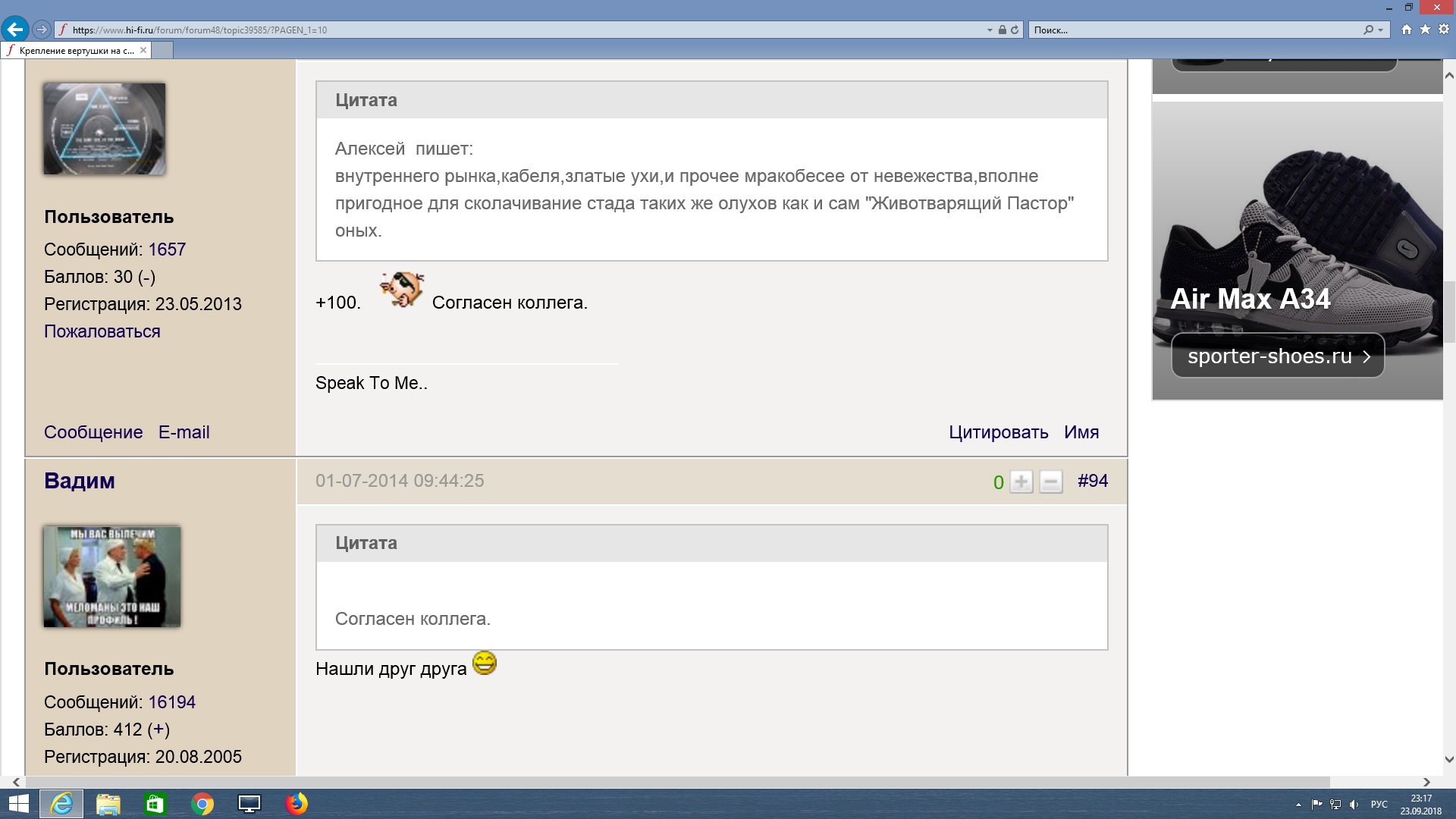
Task: Open IE home page icon
Action: pos(1406,30)
